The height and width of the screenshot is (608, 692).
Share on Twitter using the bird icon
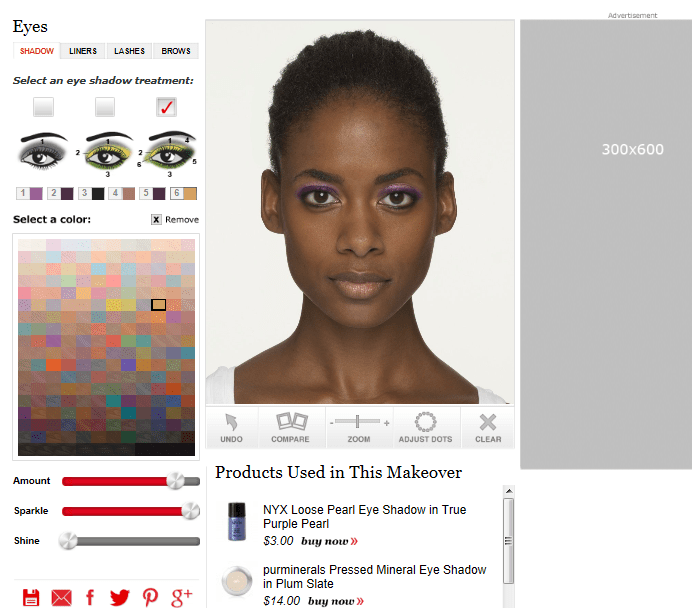(120, 597)
